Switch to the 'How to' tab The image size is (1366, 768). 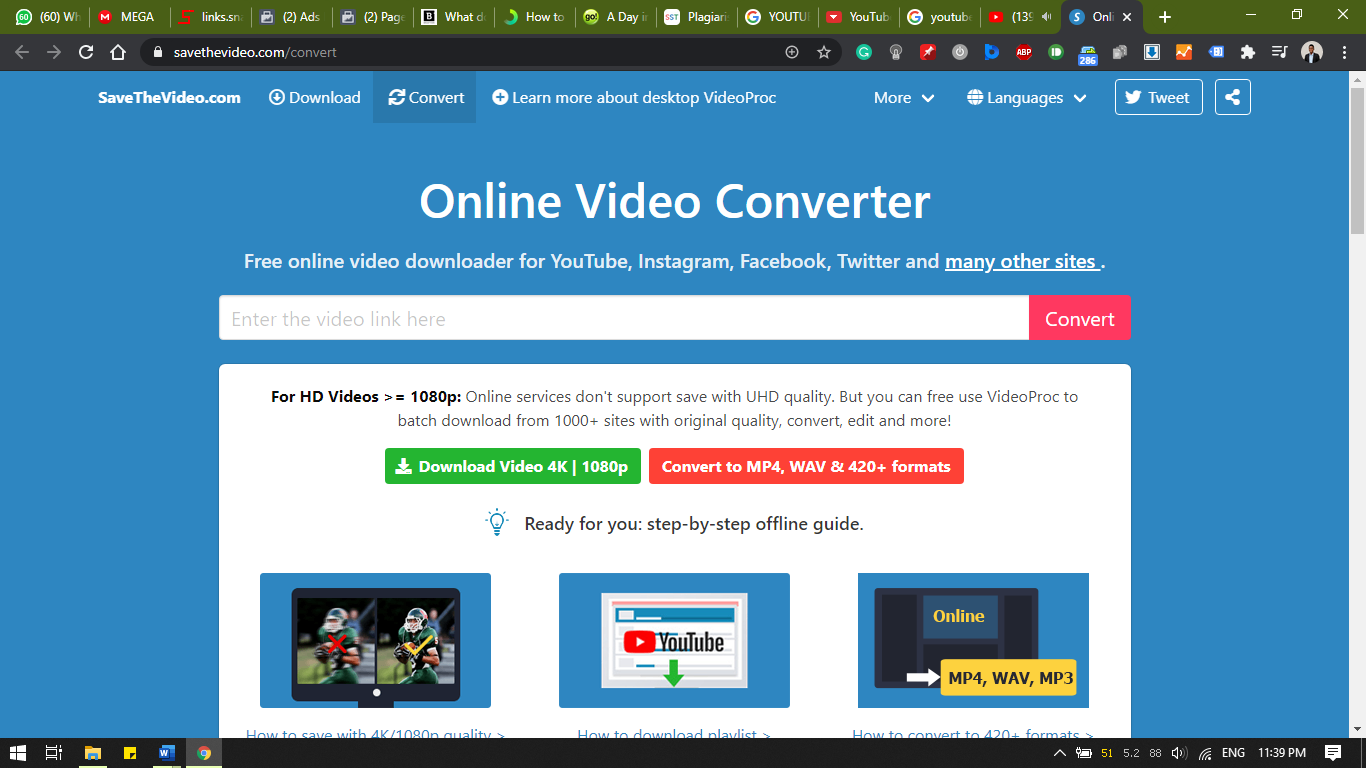(x=534, y=17)
